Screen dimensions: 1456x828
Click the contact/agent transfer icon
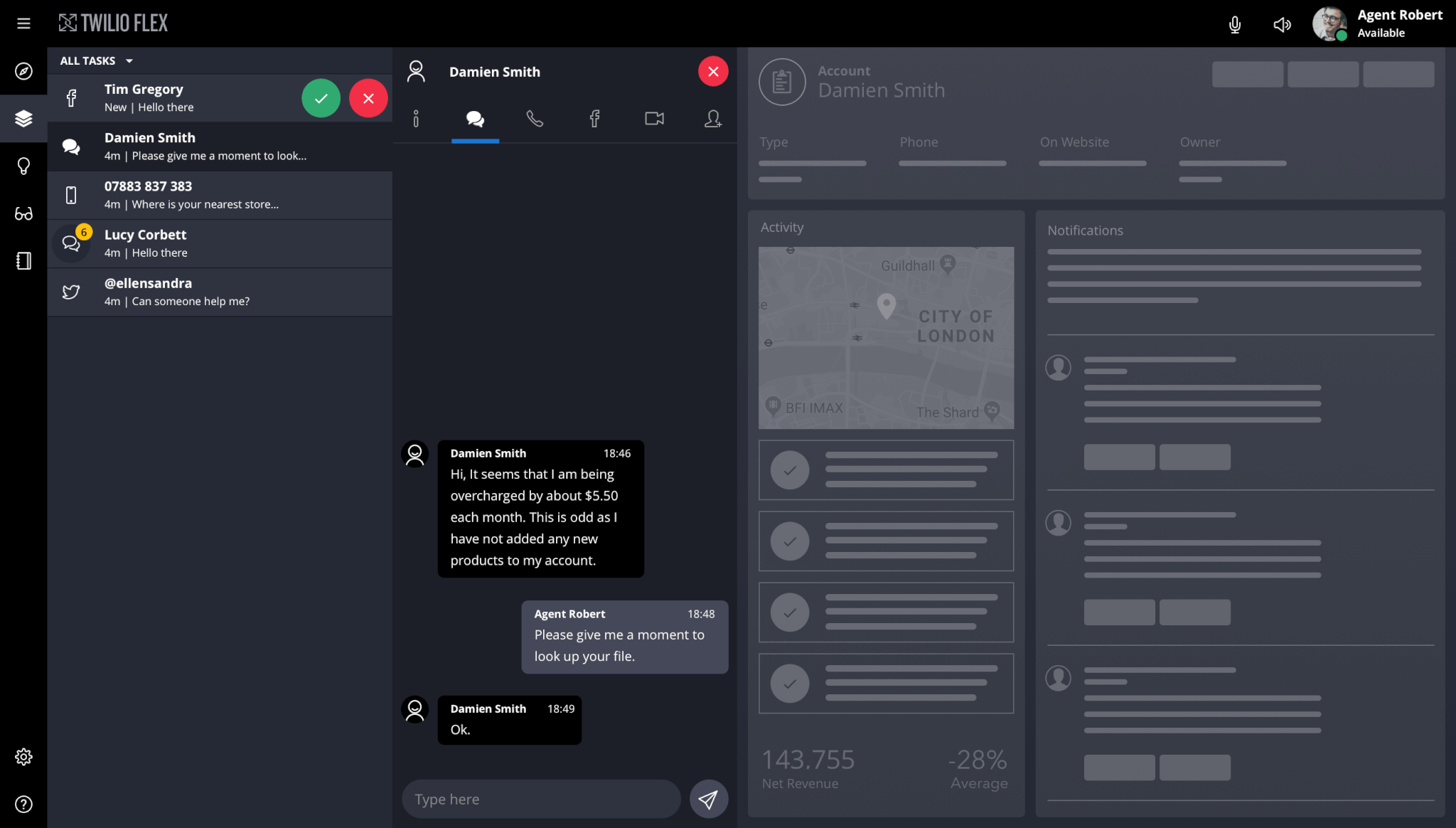click(714, 119)
